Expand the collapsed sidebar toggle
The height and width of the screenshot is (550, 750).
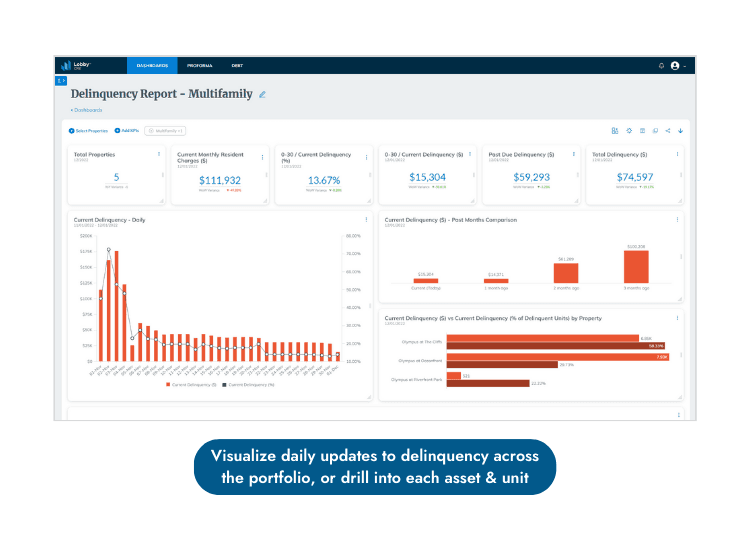click(61, 81)
